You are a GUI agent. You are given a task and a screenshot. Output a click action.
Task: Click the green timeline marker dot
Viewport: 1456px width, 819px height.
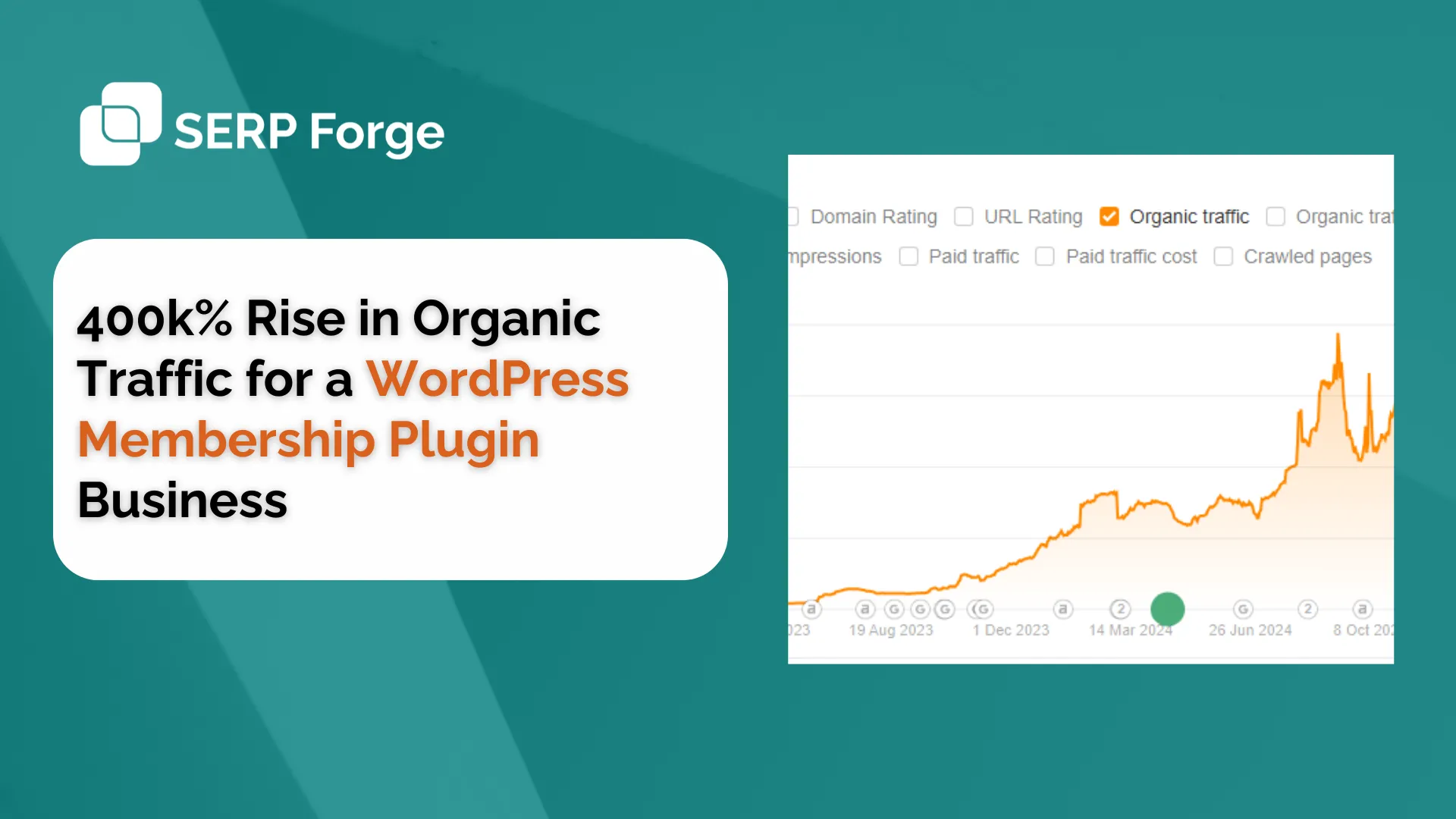[x=1165, y=608]
